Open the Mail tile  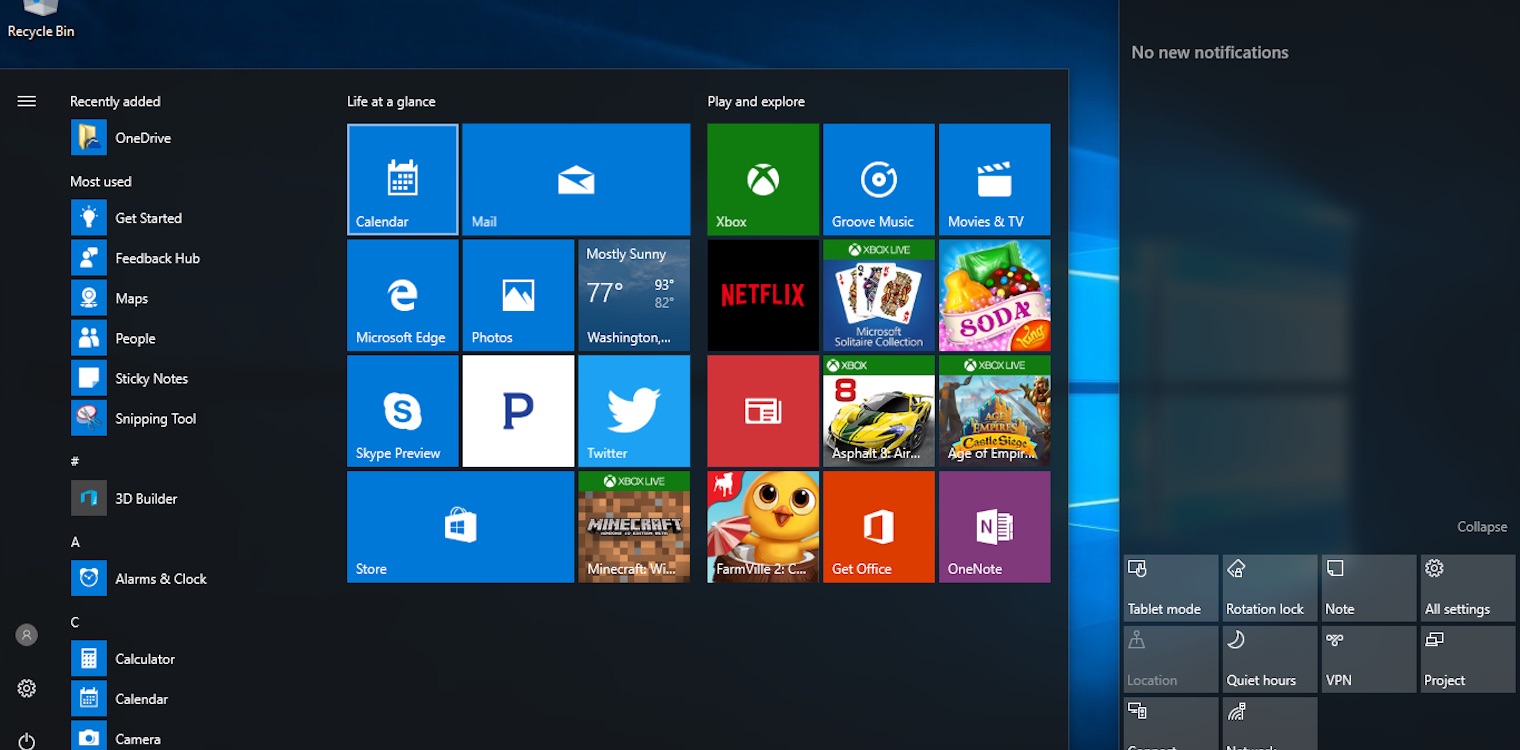pos(576,179)
